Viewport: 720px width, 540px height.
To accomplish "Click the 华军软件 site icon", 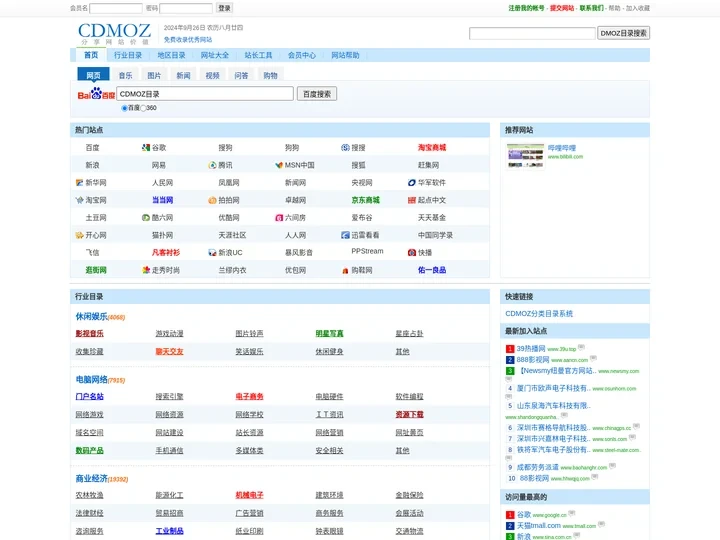I will [412, 183].
